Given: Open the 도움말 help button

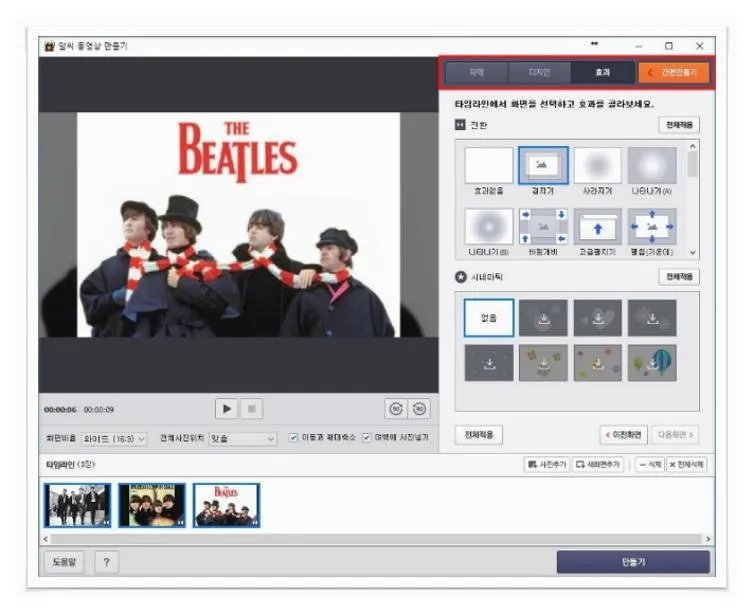Looking at the screenshot, I should click(x=64, y=562).
